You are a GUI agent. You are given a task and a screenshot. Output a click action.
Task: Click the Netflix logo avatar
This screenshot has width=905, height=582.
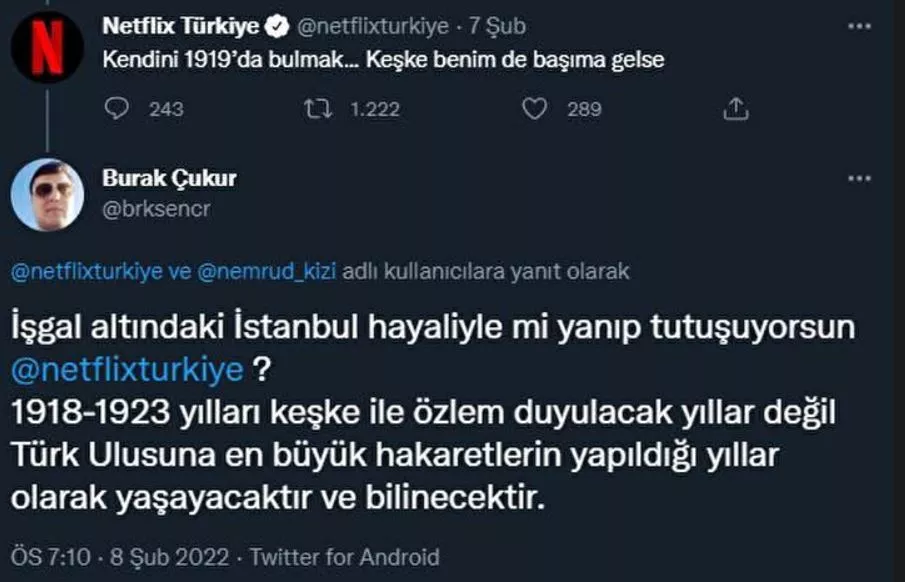[x=47, y=45]
